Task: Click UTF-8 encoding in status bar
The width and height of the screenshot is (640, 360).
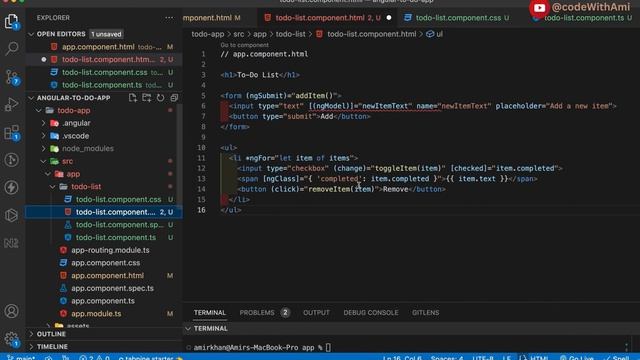Action: (483, 358)
